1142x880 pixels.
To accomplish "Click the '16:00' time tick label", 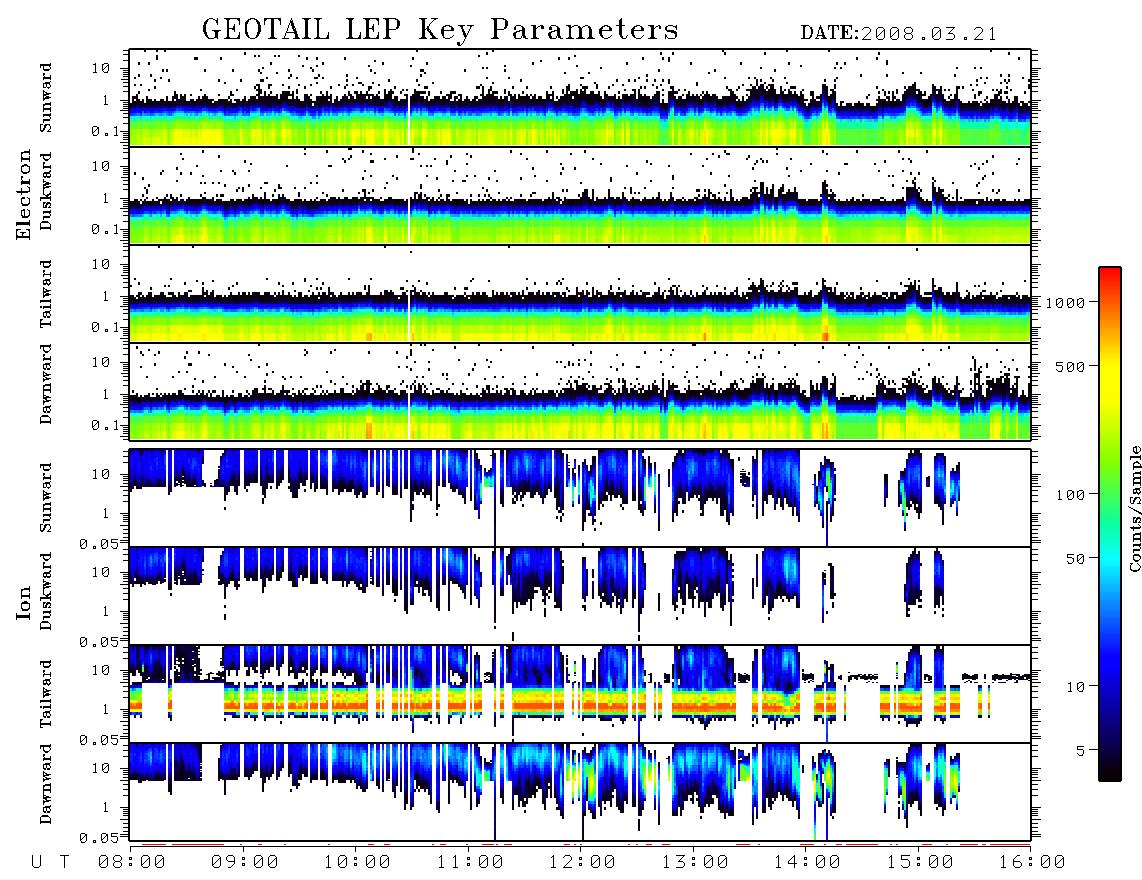I will [x=1032, y=863].
